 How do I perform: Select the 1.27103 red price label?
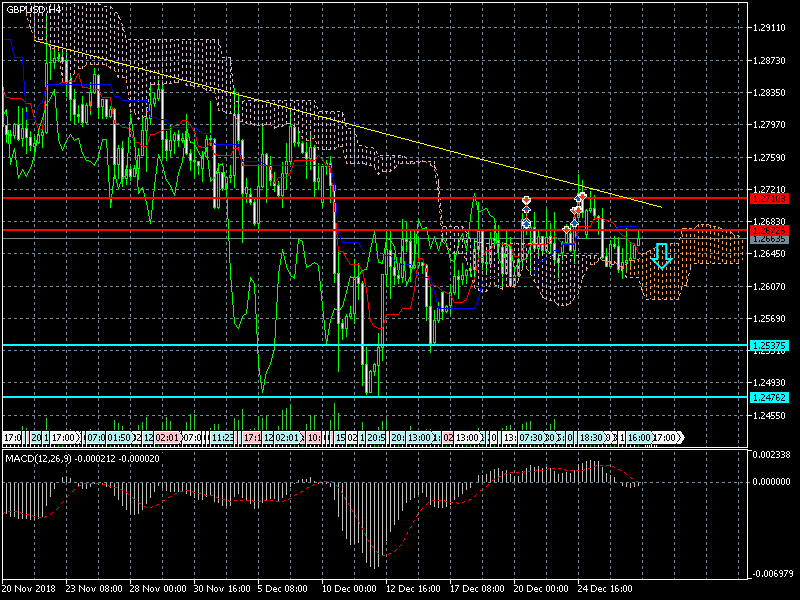tap(770, 198)
